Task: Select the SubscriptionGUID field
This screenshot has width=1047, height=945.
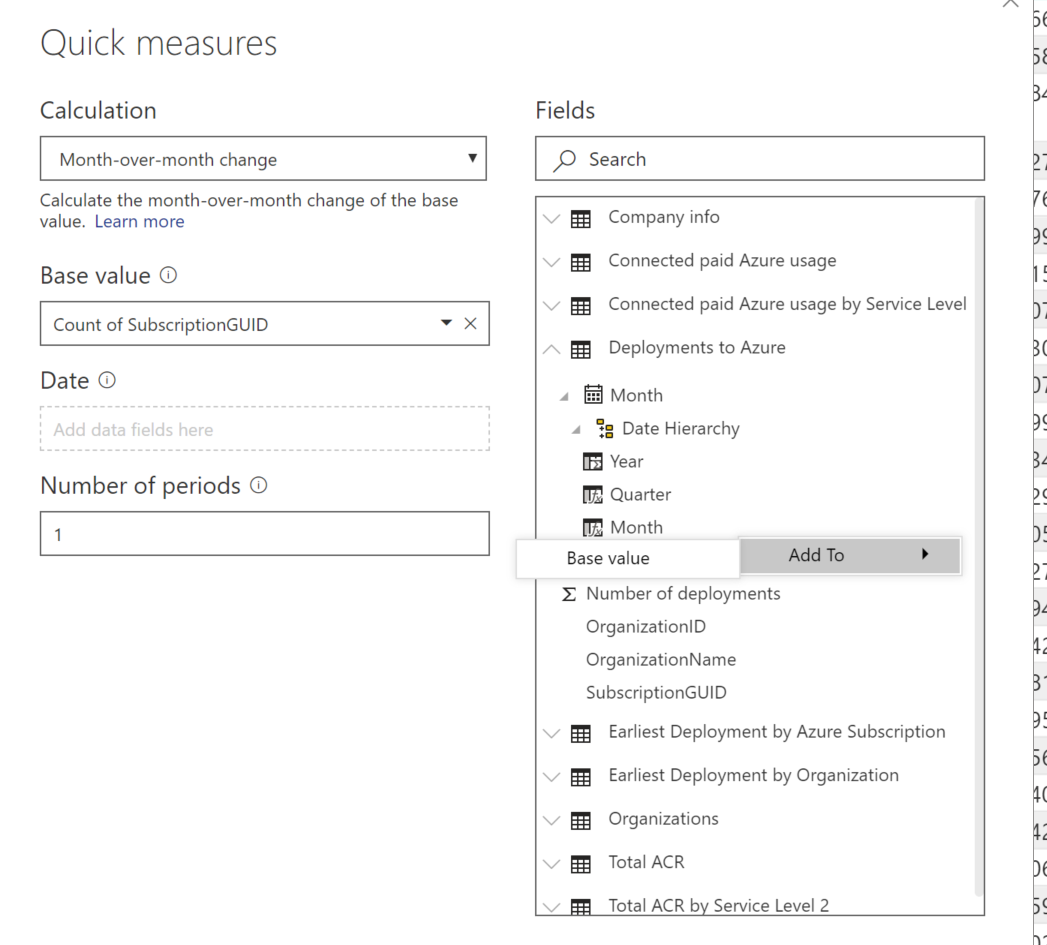Action: [x=656, y=693]
